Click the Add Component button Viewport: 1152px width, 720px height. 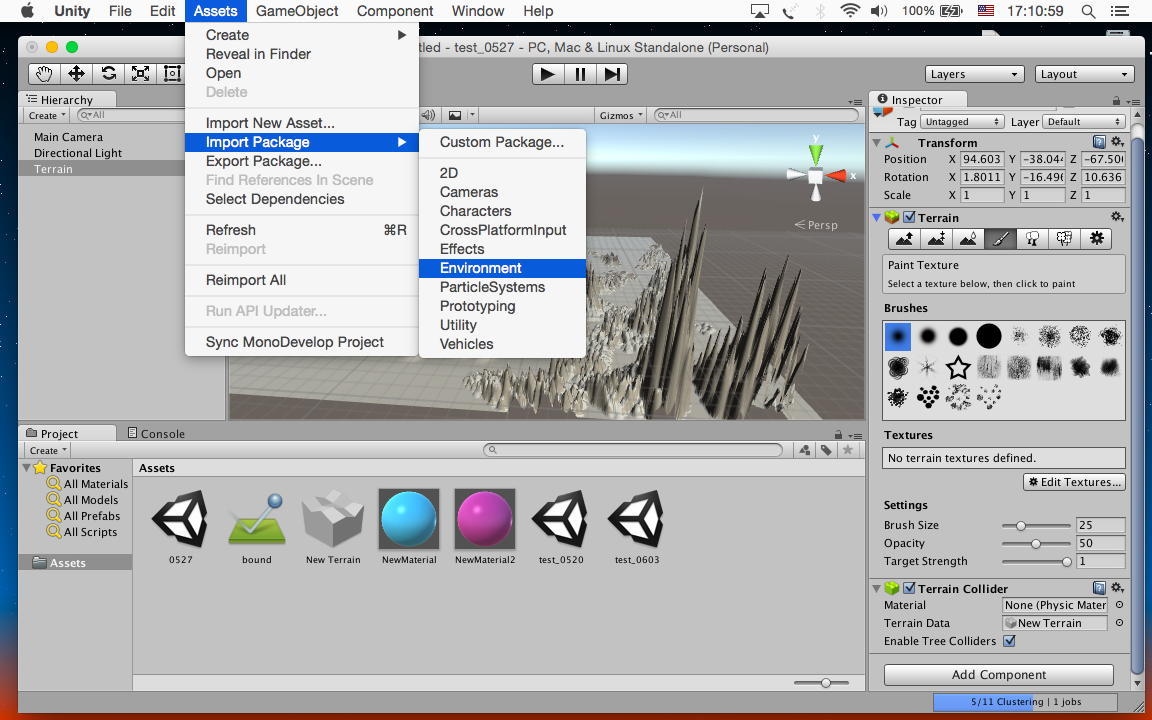tap(998, 675)
